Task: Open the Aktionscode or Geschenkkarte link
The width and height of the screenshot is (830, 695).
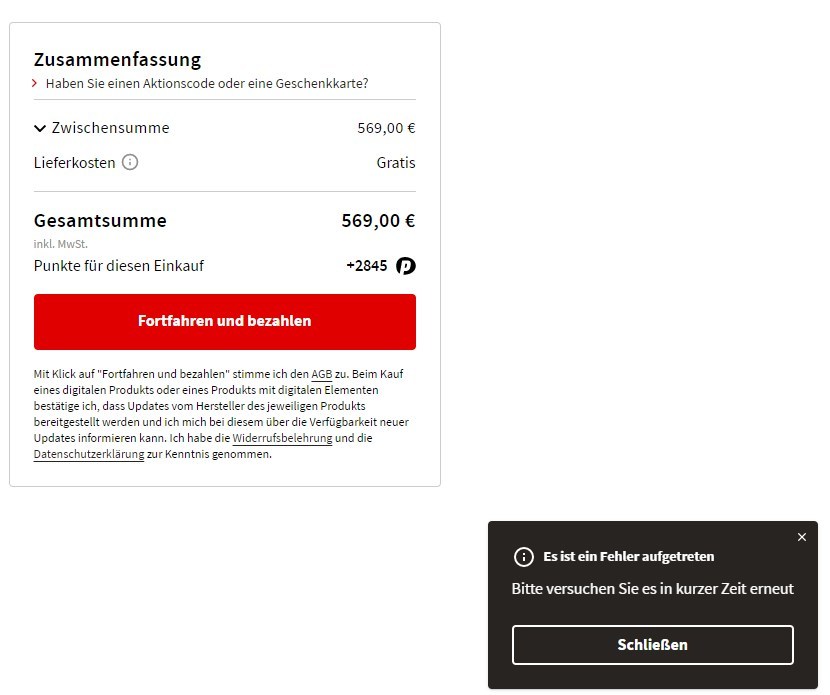Action: point(207,83)
